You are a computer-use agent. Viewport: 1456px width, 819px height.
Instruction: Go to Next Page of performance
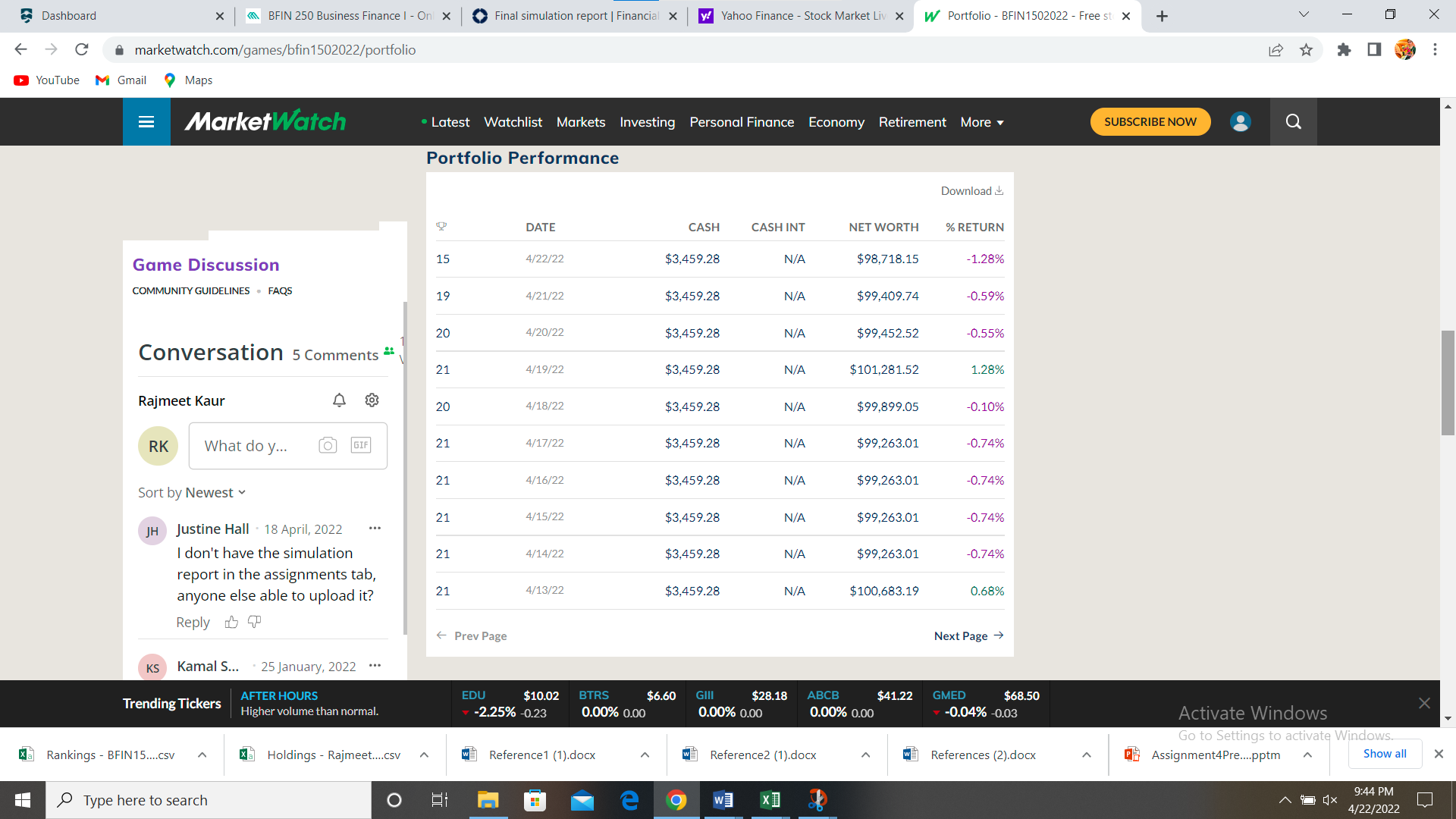[968, 635]
